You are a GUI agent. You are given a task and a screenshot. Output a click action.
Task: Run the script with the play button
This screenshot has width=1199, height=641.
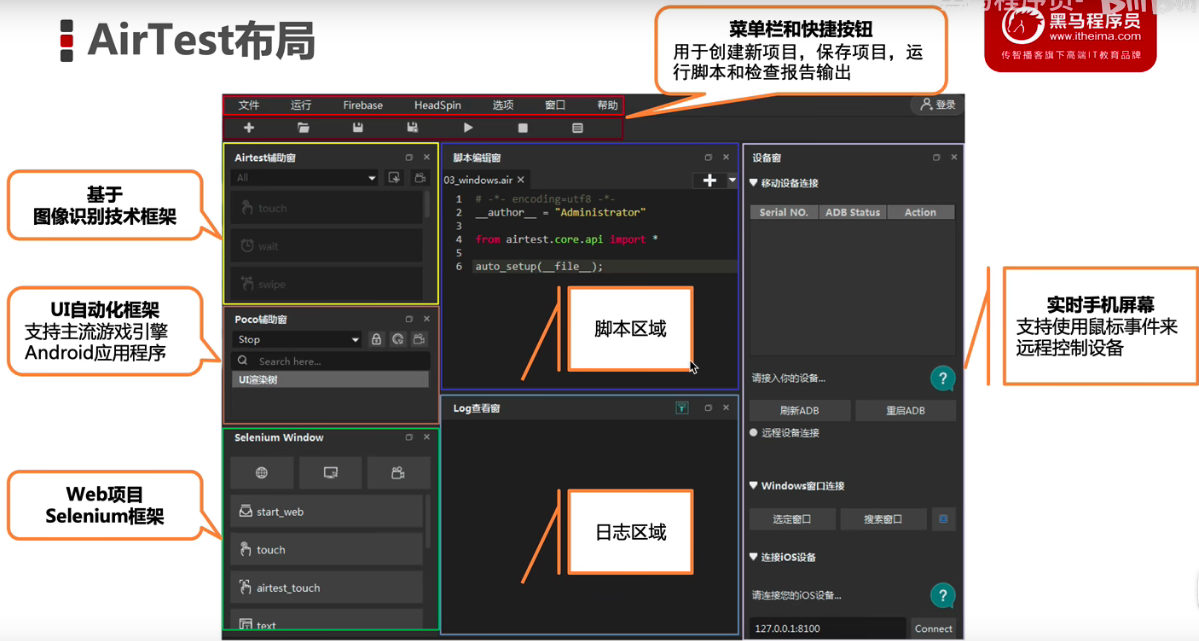[x=468, y=128]
